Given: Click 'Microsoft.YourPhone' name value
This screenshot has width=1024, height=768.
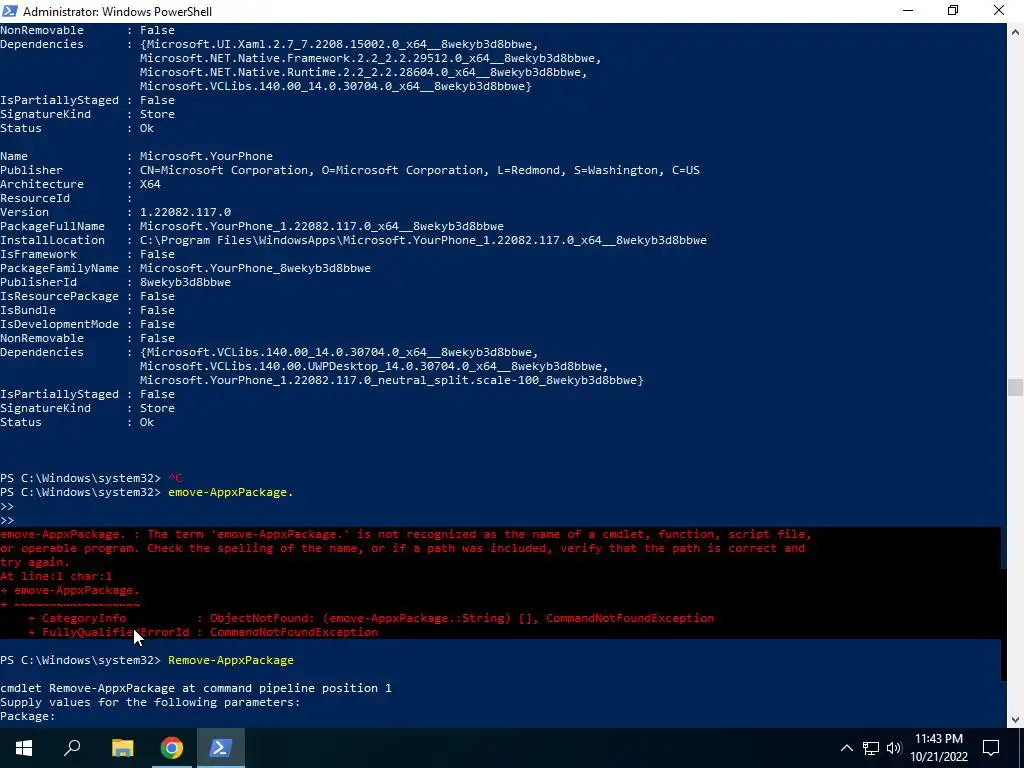Looking at the screenshot, I should pyautogui.click(x=206, y=156).
